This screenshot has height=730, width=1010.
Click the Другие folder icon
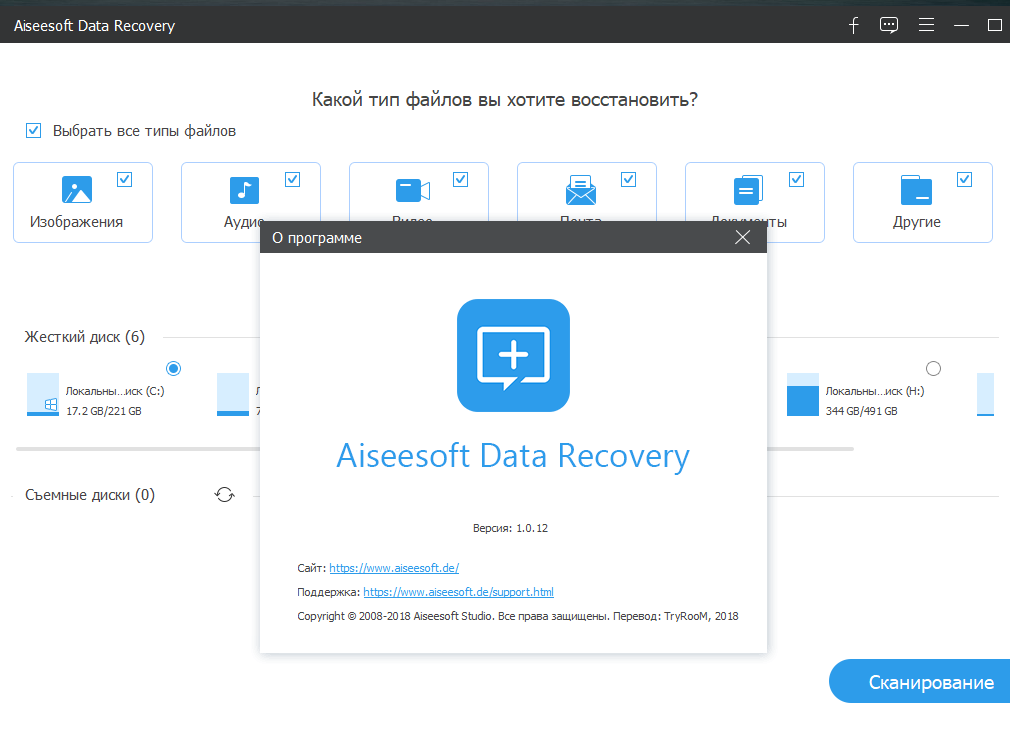click(916, 190)
